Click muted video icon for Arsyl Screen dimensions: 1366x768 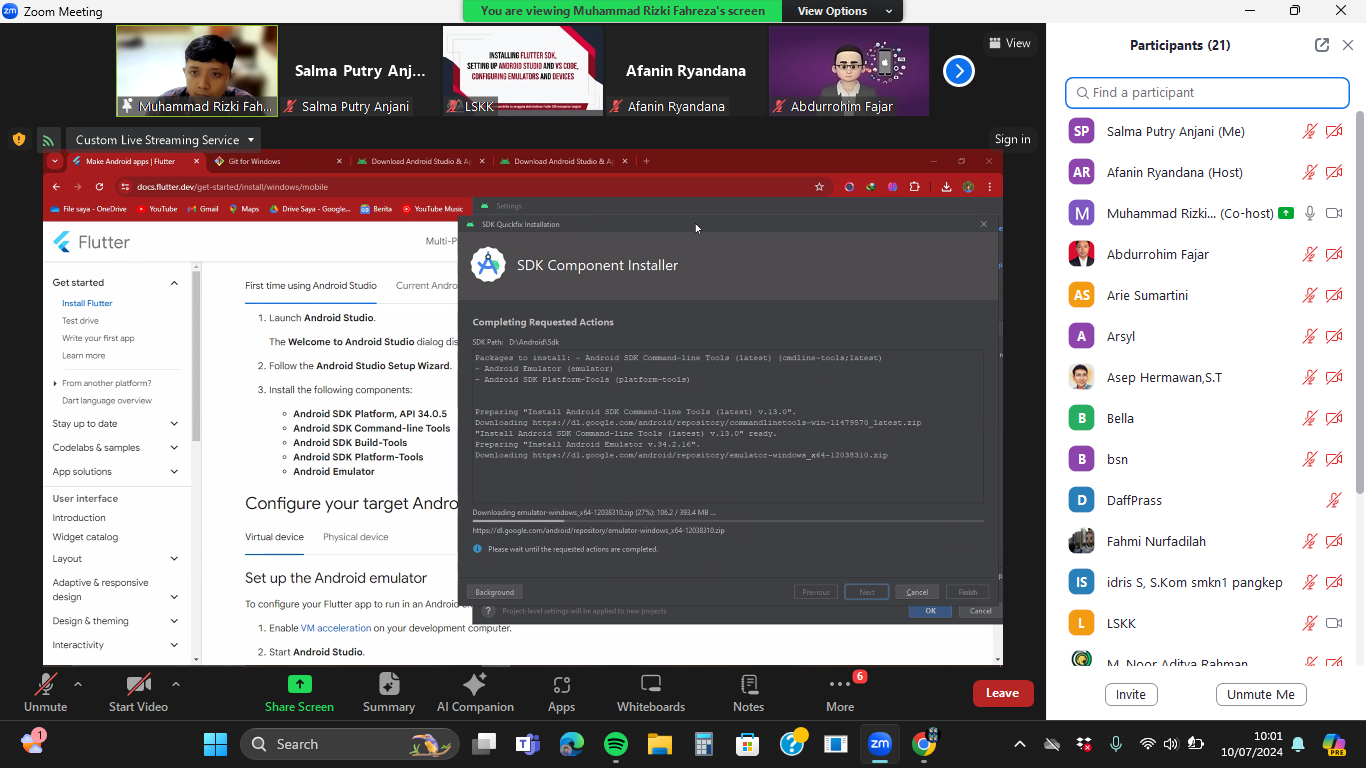click(x=1334, y=336)
